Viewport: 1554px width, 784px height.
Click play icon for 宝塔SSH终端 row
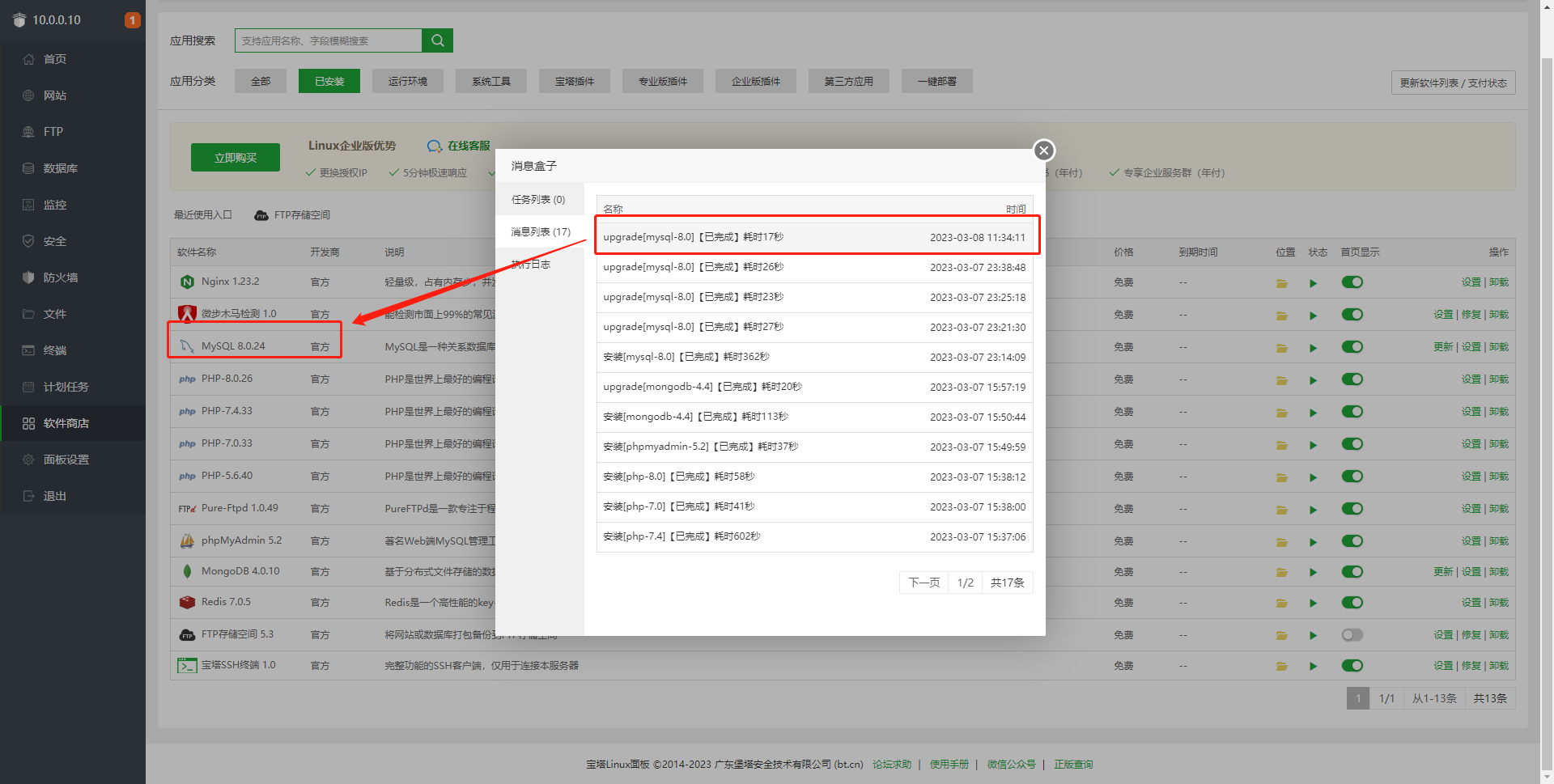coord(1313,667)
